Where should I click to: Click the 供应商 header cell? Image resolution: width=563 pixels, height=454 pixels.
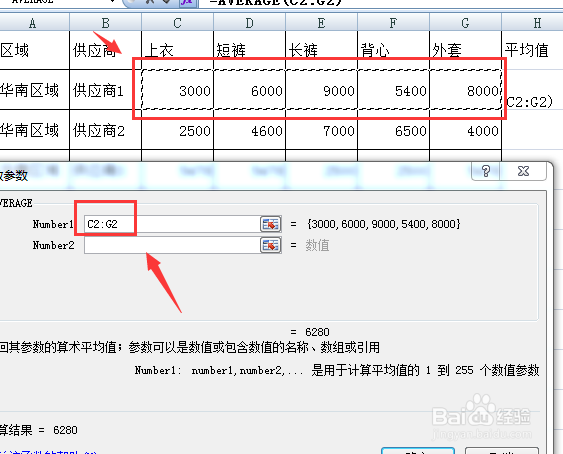[x=106, y=50]
